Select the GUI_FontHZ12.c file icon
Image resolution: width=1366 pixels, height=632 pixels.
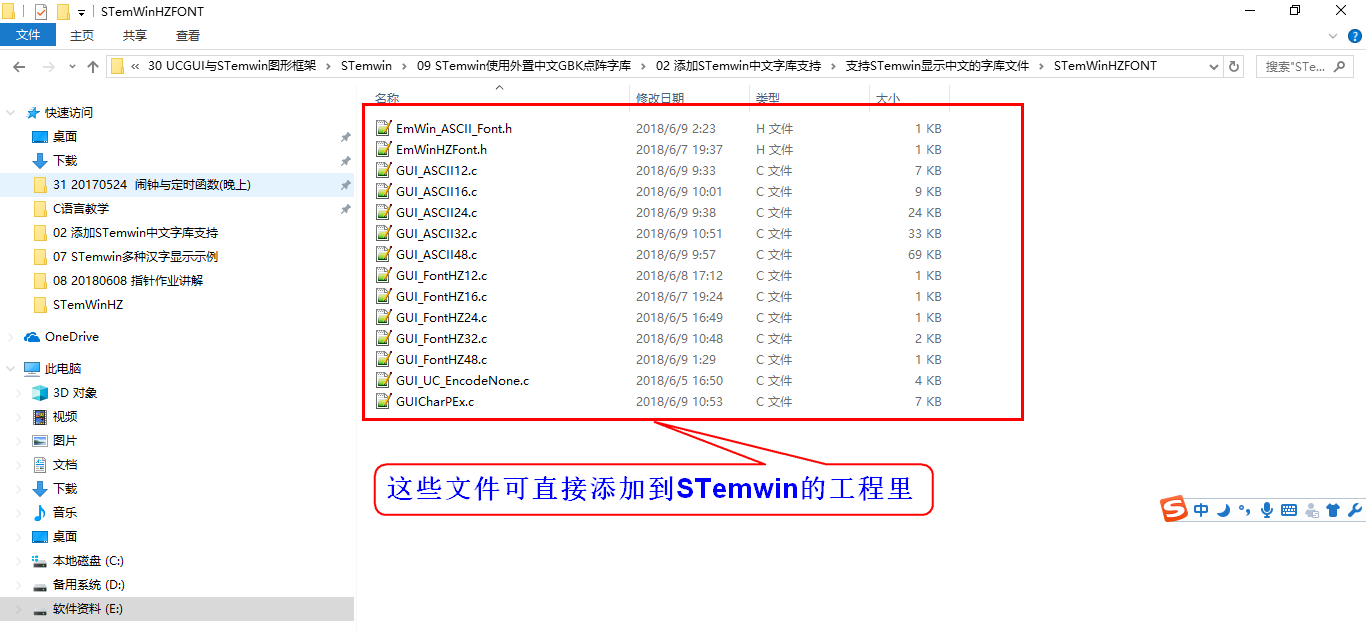(x=383, y=275)
